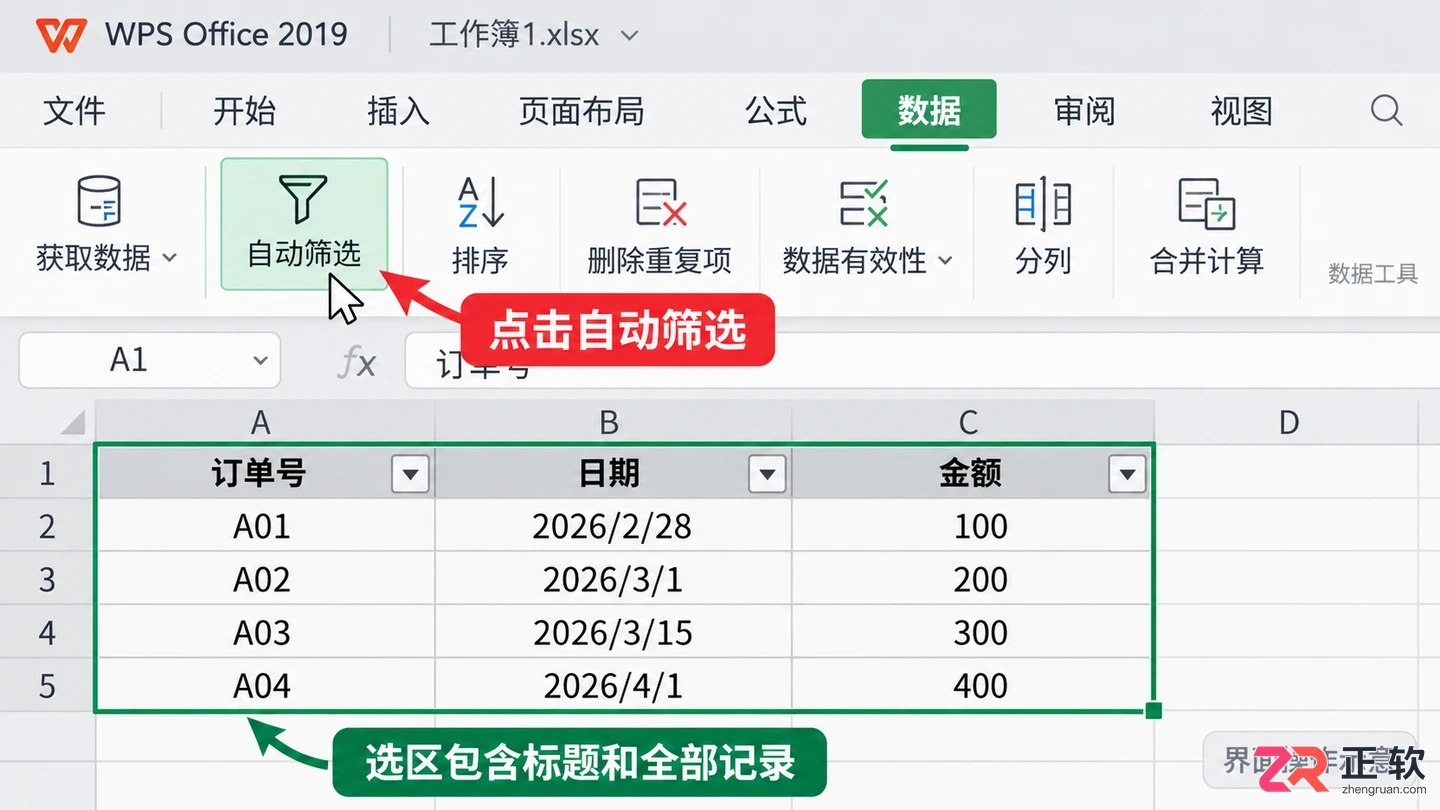Open the 日期 column filter dropdown
This screenshot has height=810, width=1440.
pyautogui.click(x=767, y=474)
